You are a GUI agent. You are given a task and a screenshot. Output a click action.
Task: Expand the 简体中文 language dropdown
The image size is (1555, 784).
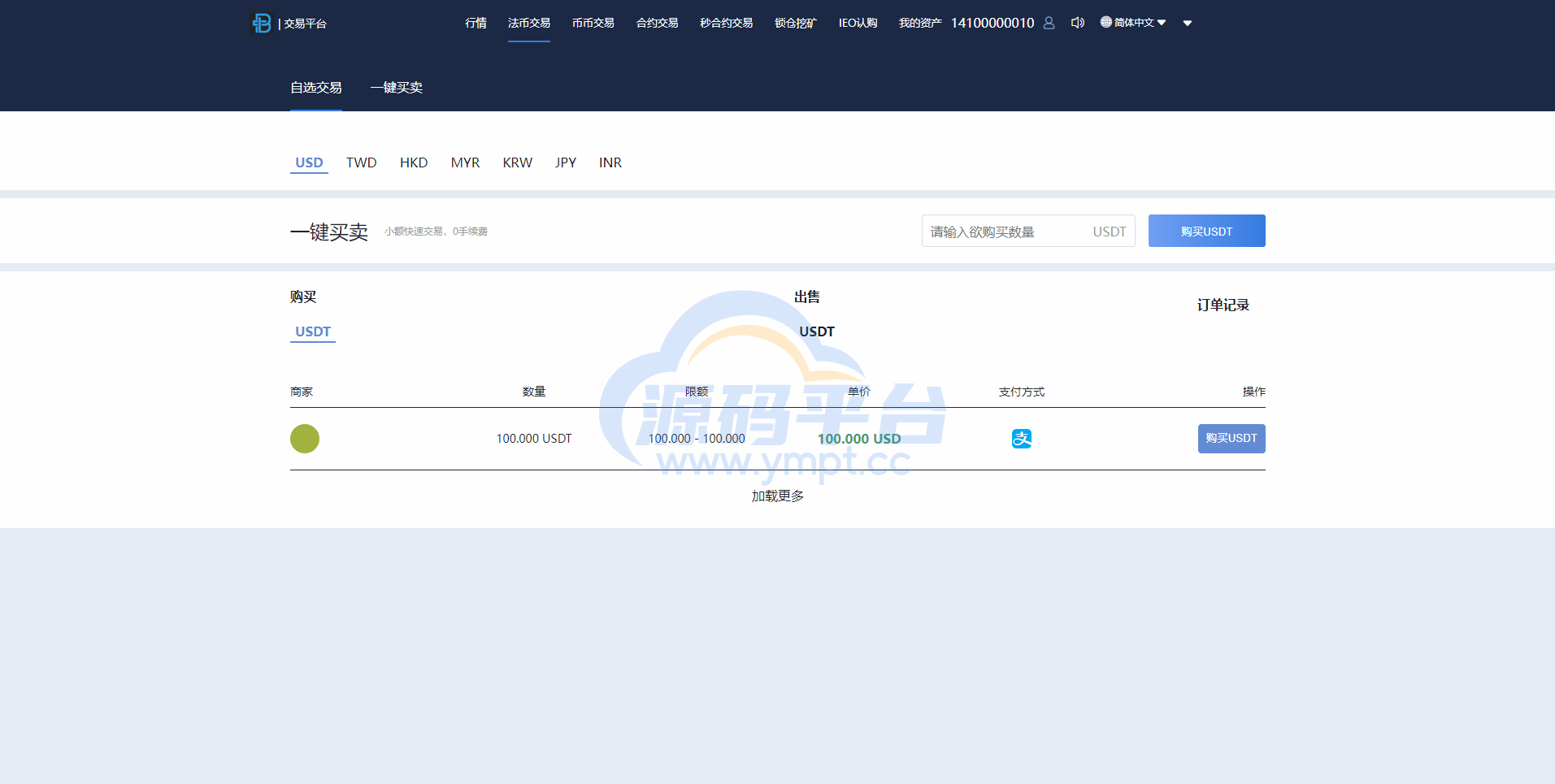click(1133, 23)
